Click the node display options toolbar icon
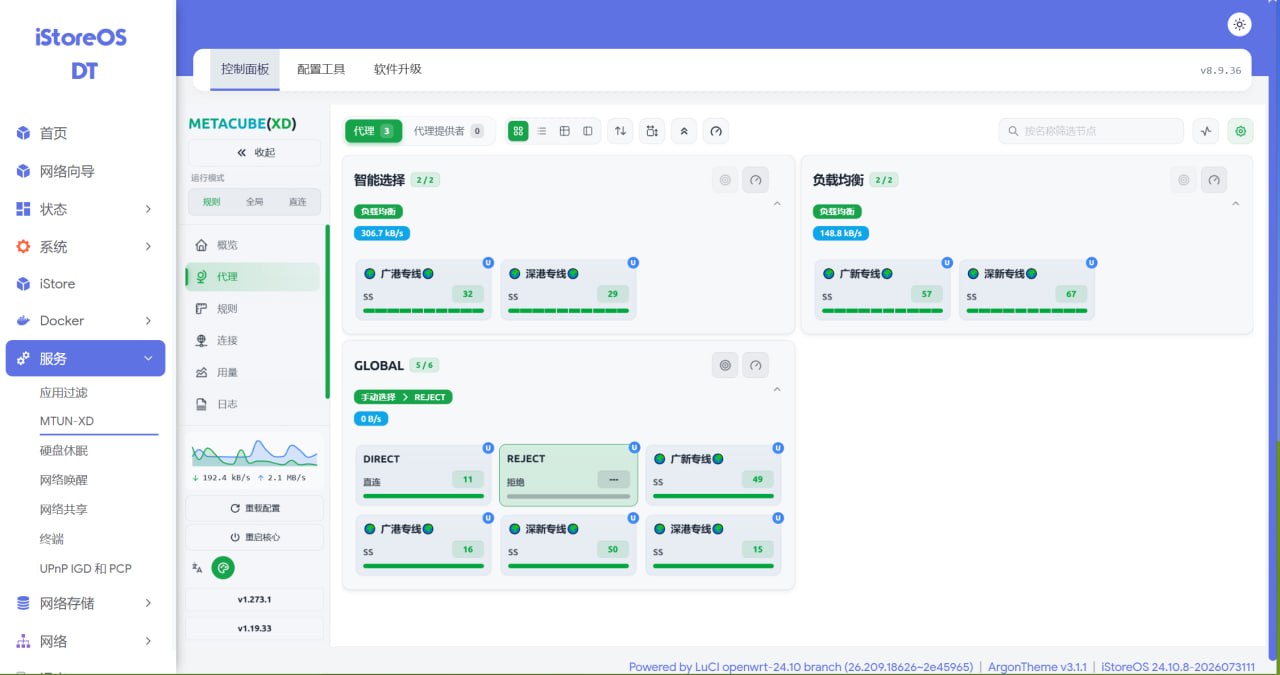The height and width of the screenshot is (675, 1280). (x=652, y=131)
